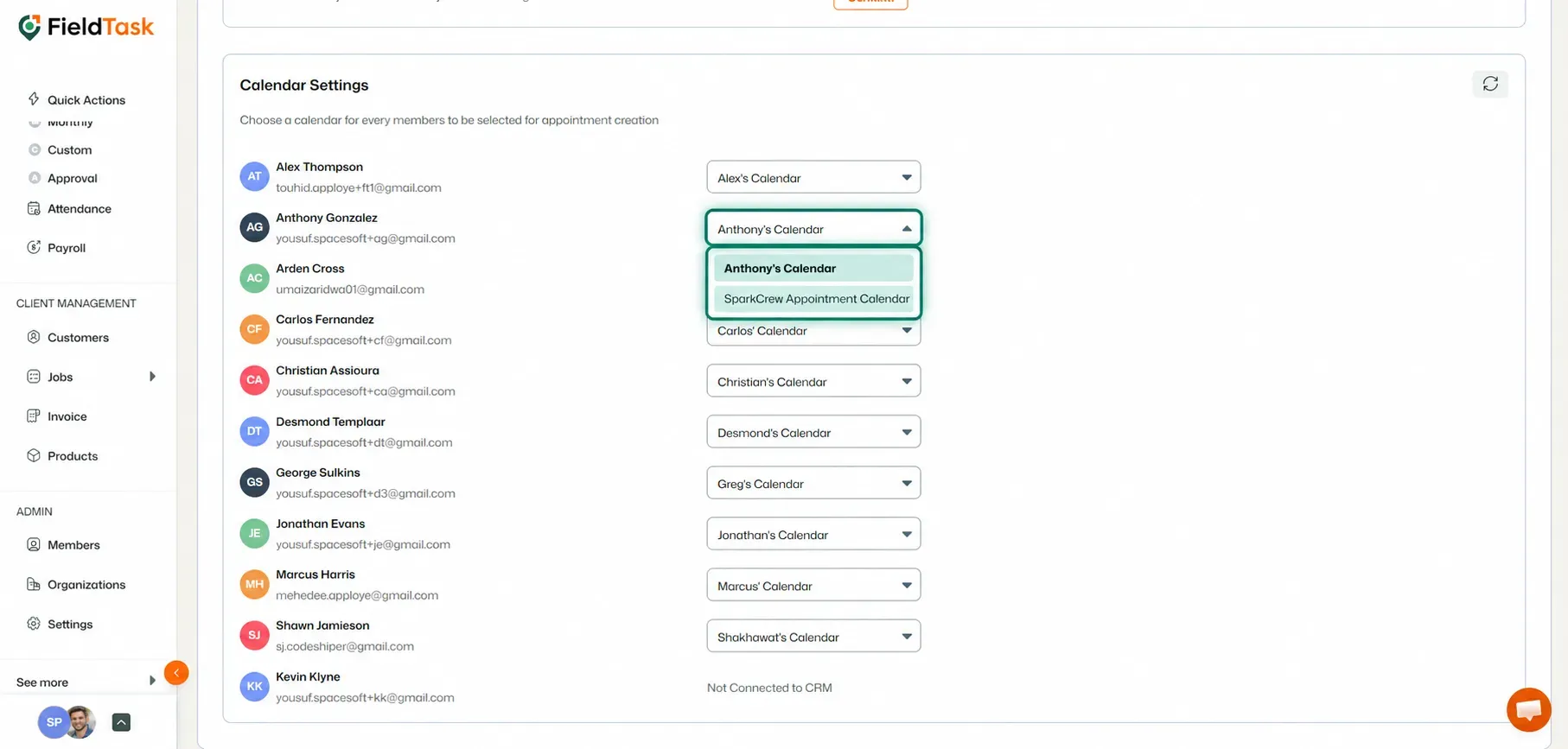Click the 'Not Connected to CRM' text

(x=769, y=688)
